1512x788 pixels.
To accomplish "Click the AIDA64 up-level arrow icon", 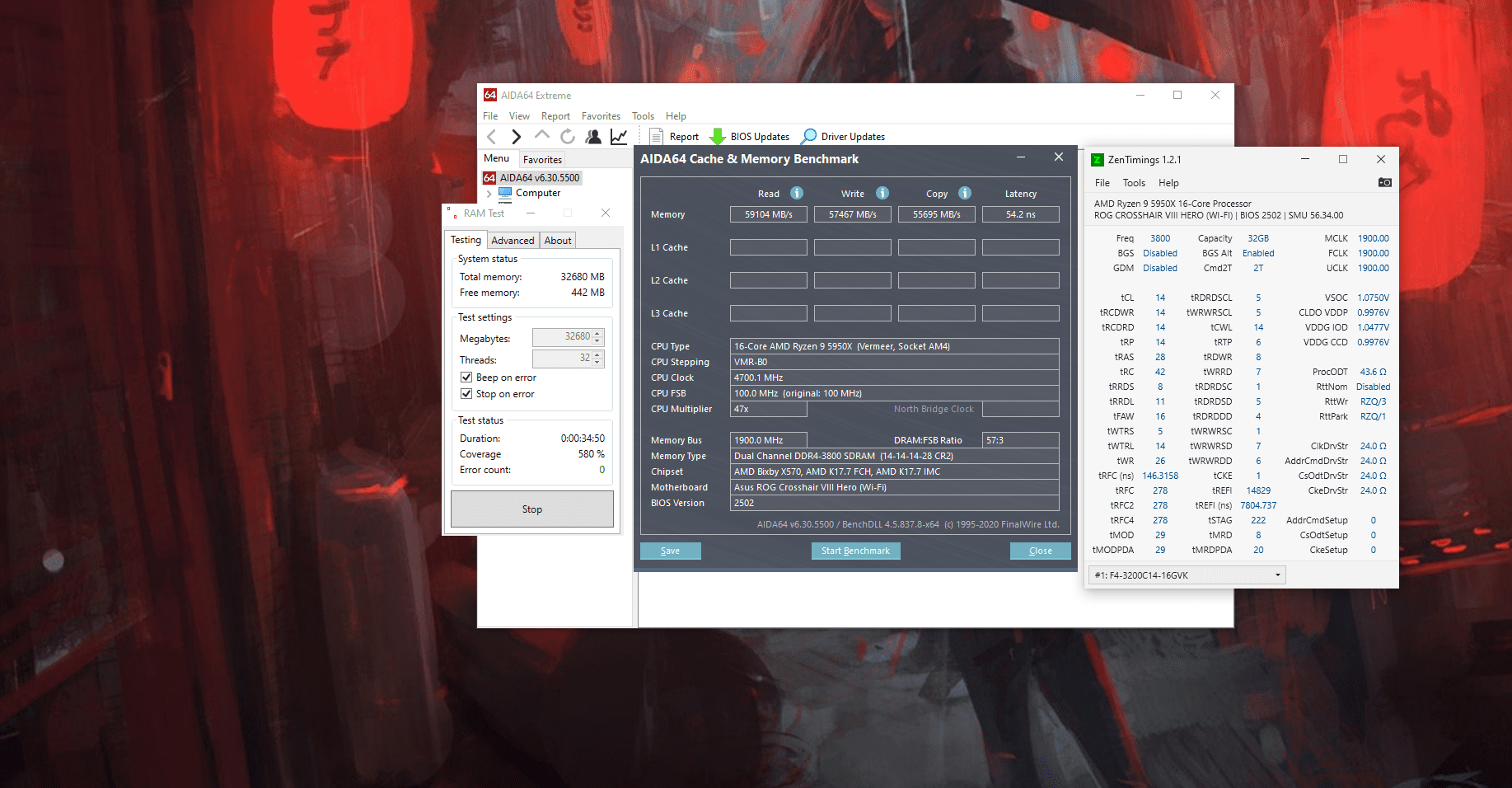I will [x=542, y=136].
